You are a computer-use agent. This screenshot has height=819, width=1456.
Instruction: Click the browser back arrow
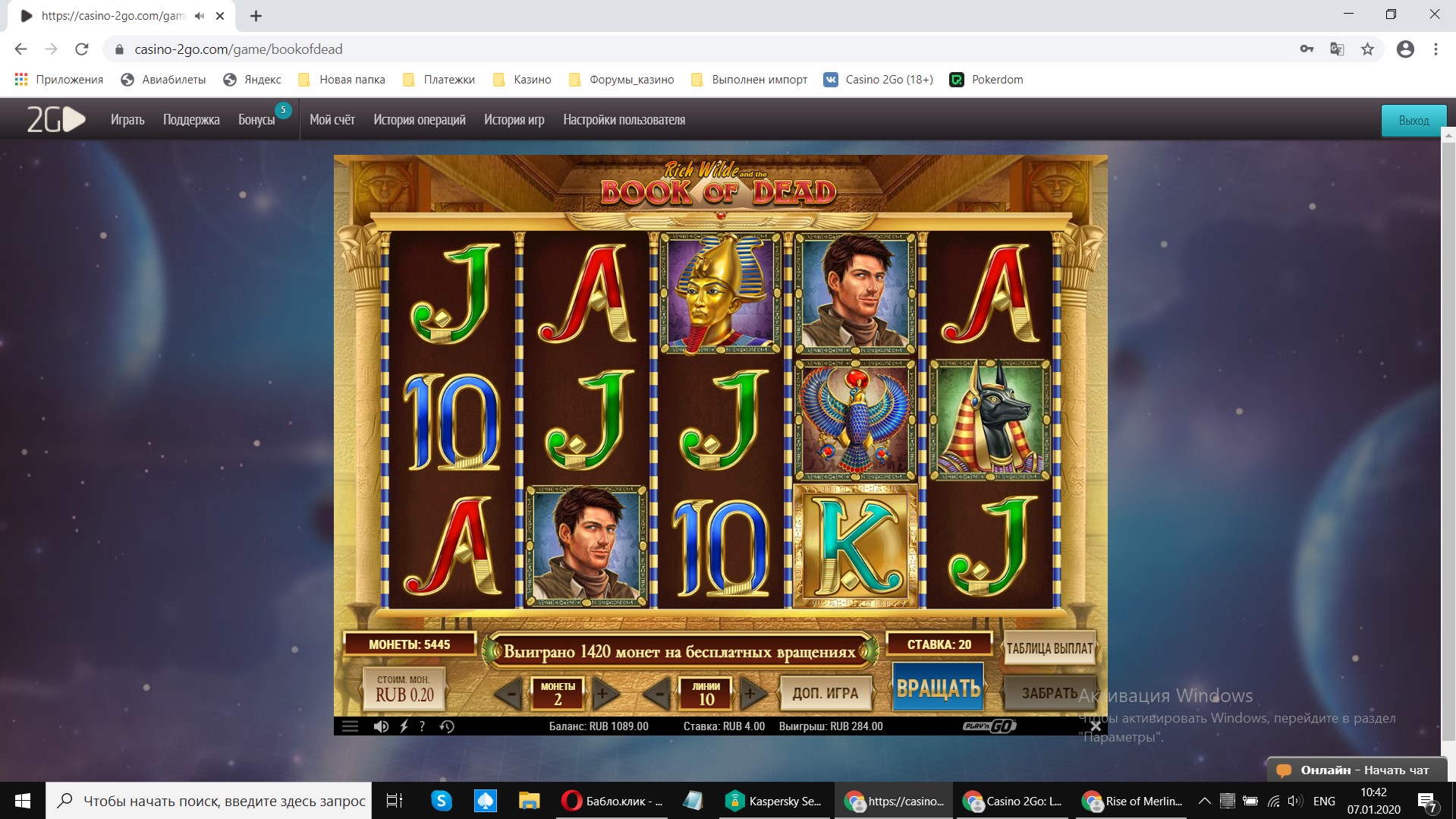pyautogui.click(x=20, y=49)
